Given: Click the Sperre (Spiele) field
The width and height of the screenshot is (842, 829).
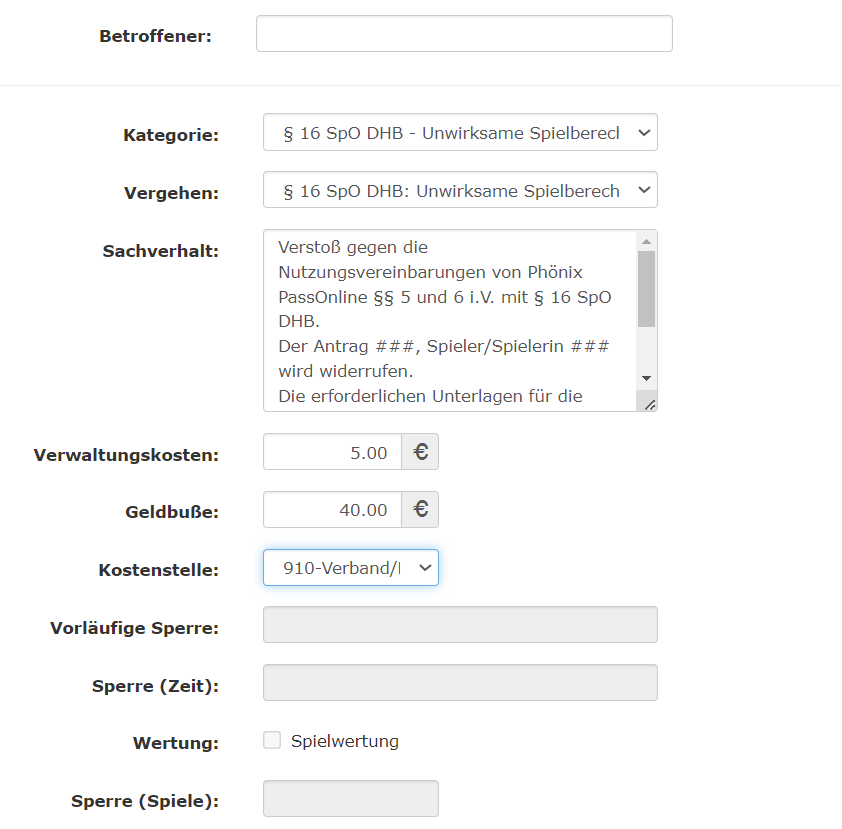Looking at the screenshot, I should pos(350,799).
